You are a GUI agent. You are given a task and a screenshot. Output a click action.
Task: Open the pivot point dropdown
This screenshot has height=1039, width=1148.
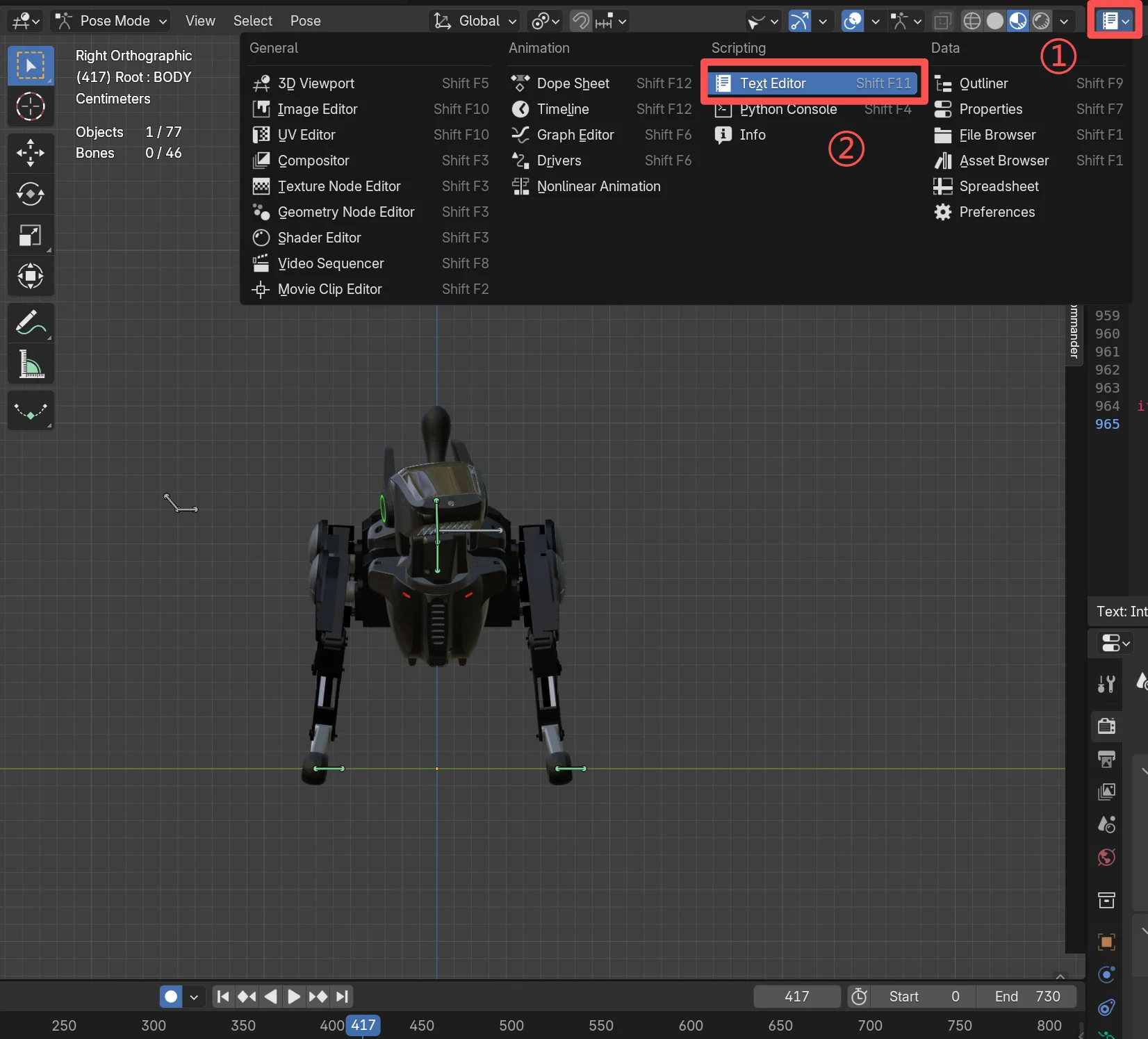coord(546,21)
